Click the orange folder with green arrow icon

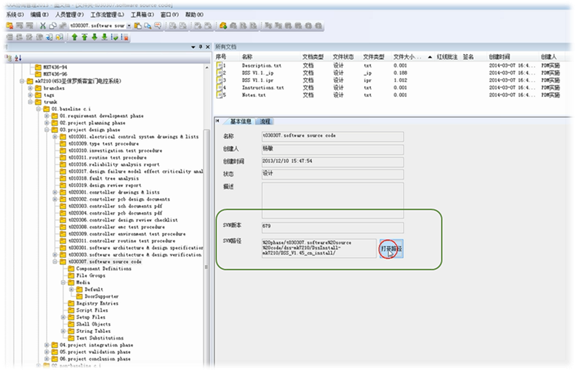(x=223, y=26)
